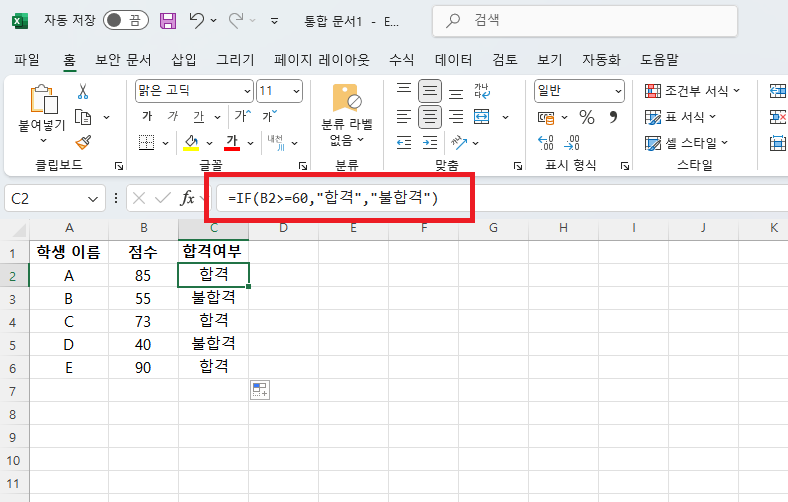
Task: Apply bold with the 가 bold button
Action: pyautogui.click(x=147, y=117)
